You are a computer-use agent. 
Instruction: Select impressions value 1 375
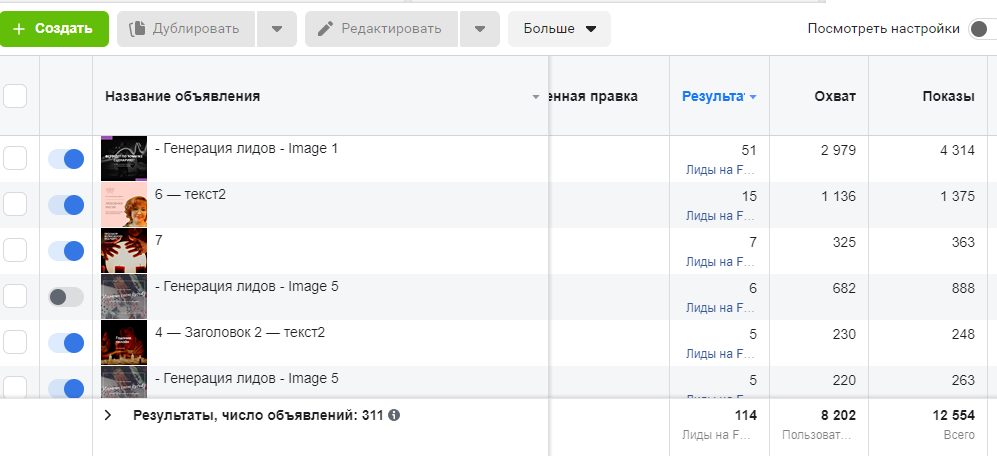click(957, 197)
